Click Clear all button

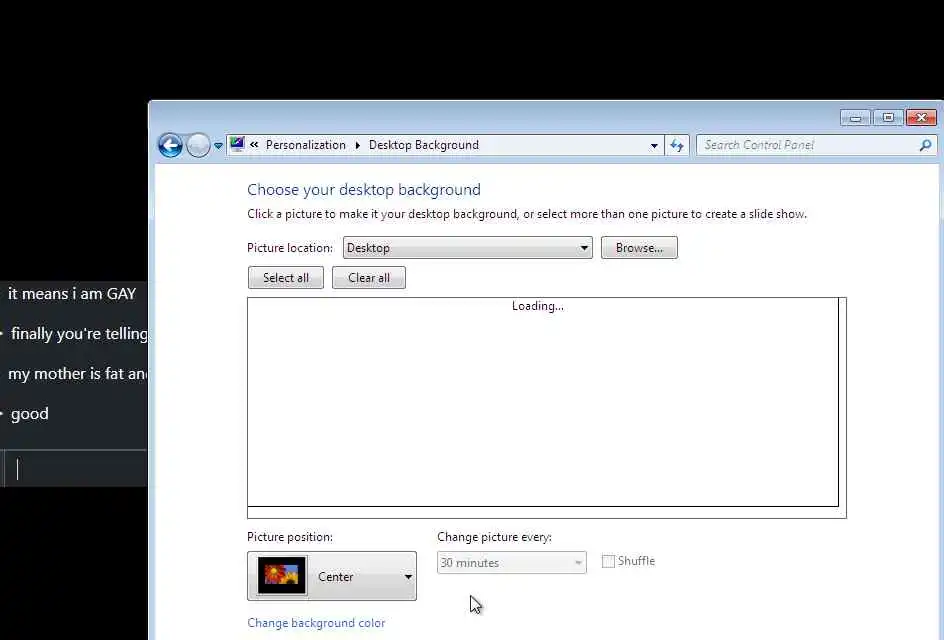coord(369,278)
